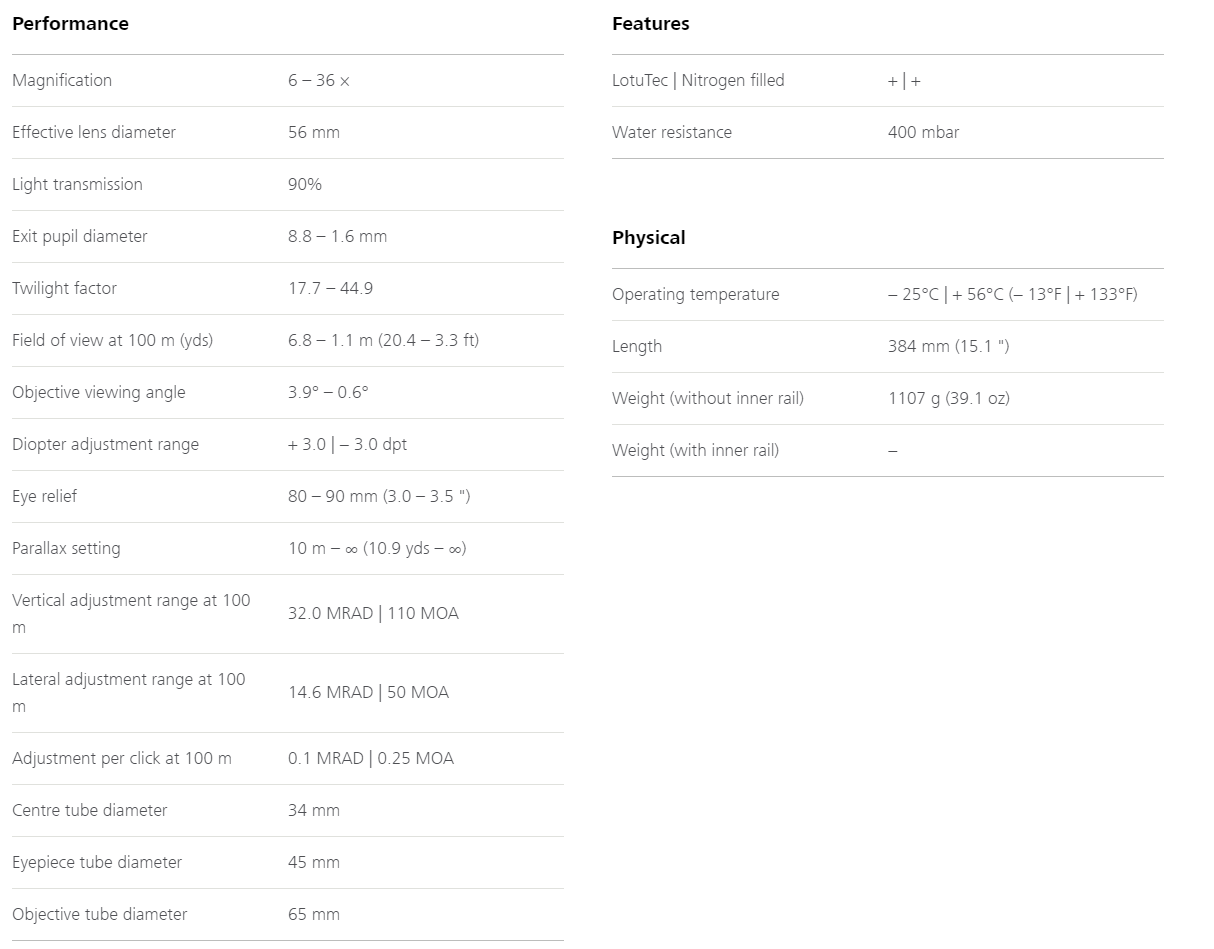
Task: Click the Physical section heading
Action: click(649, 238)
